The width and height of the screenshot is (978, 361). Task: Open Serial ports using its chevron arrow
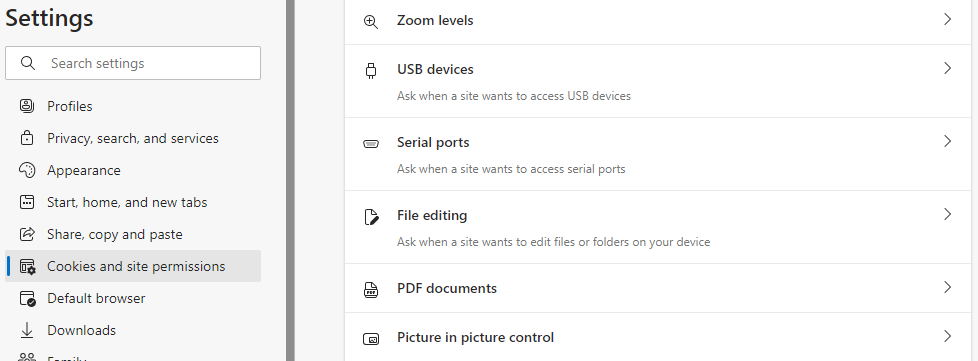click(947, 141)
